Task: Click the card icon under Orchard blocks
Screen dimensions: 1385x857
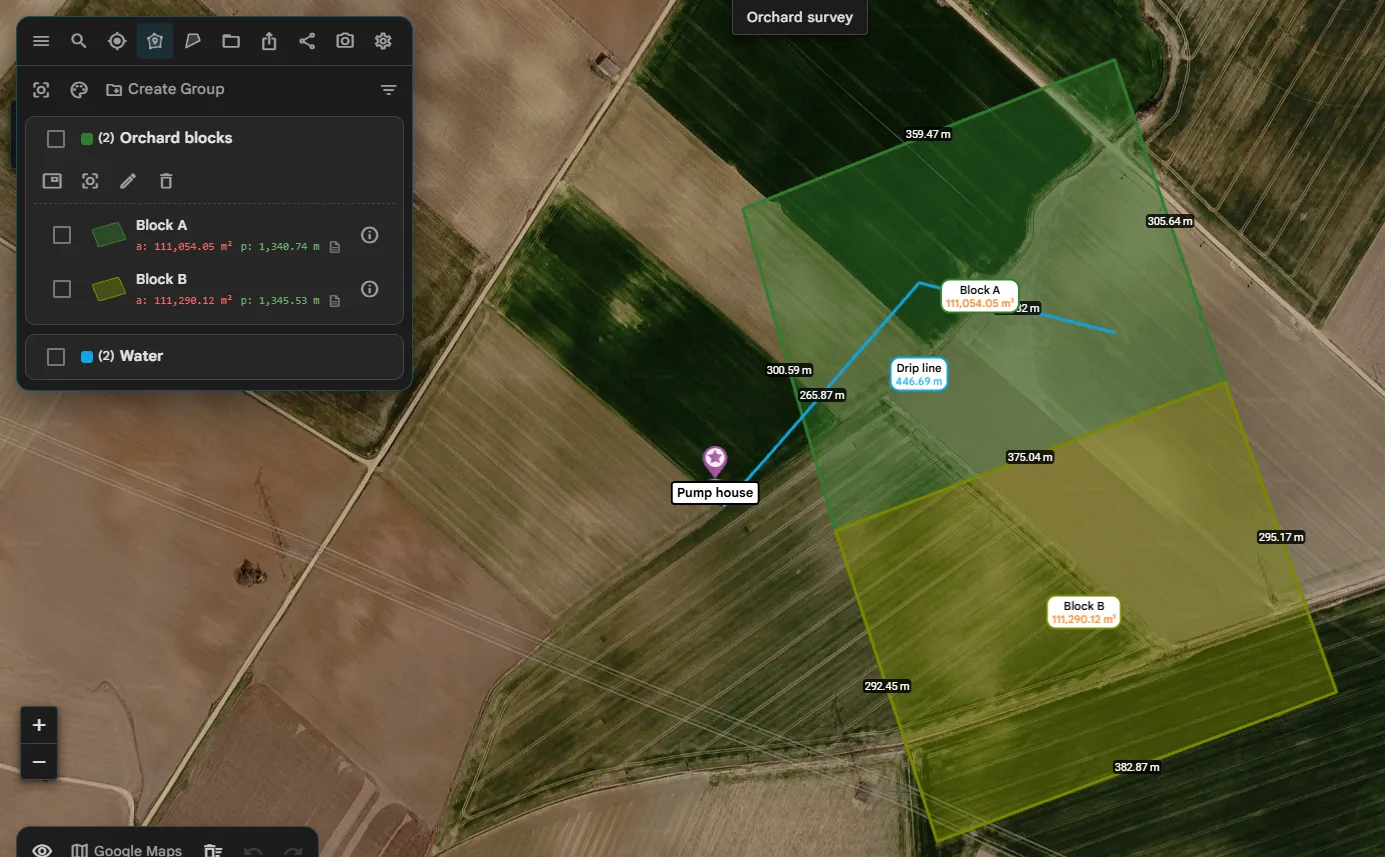Action: (52, 181)
